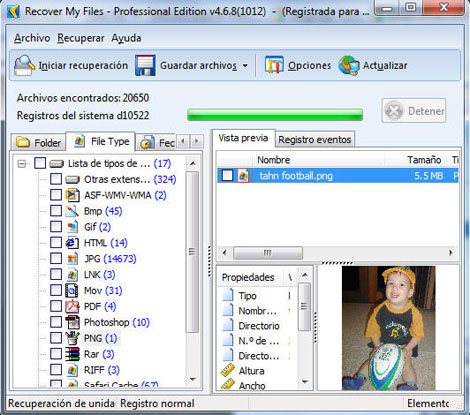Open the Guardar archivos dropdown arrow

point(245,66)
